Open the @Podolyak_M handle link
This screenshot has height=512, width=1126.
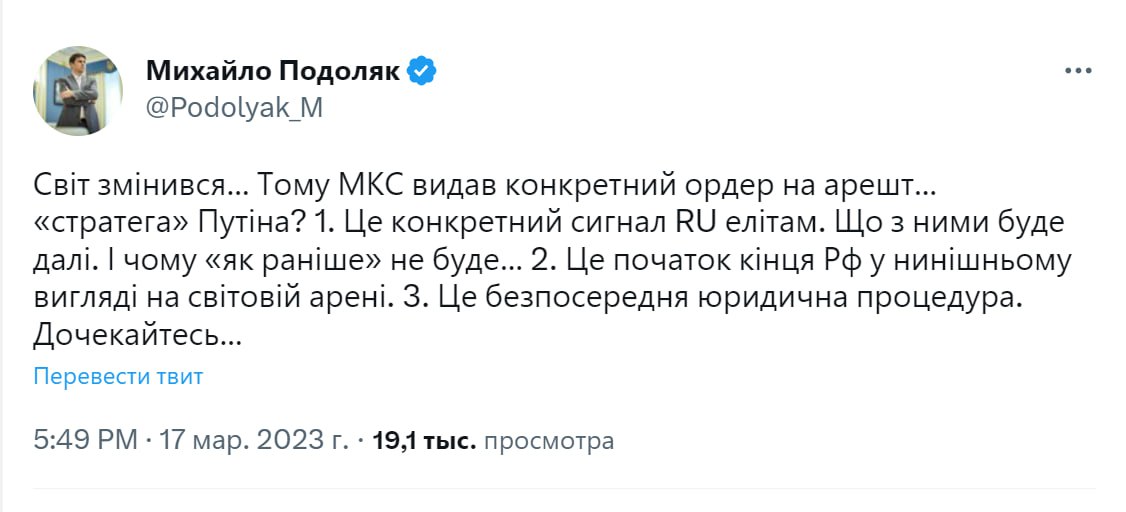[x=234, y=108]
